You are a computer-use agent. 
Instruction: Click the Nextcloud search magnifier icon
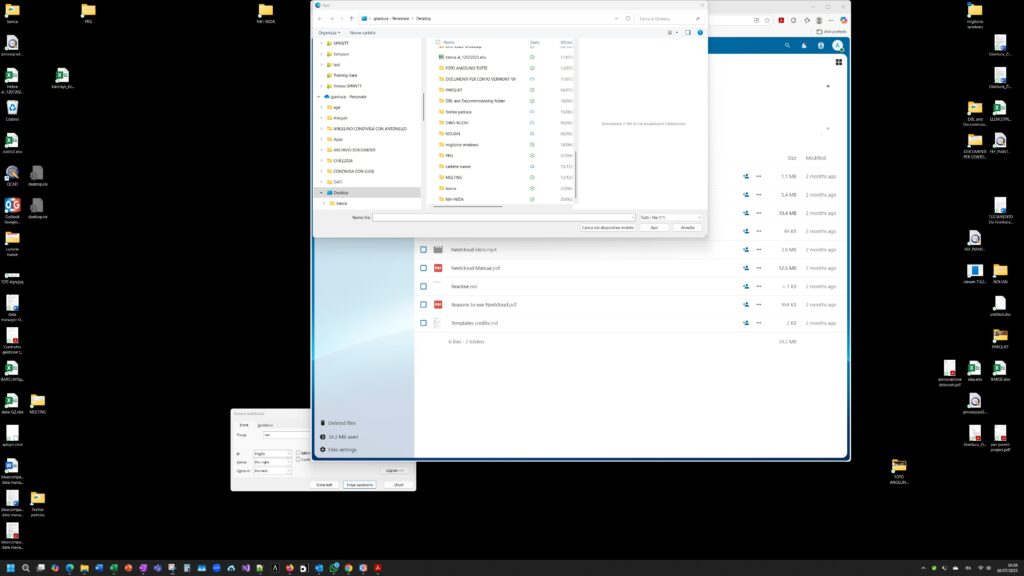pos(788,46)
